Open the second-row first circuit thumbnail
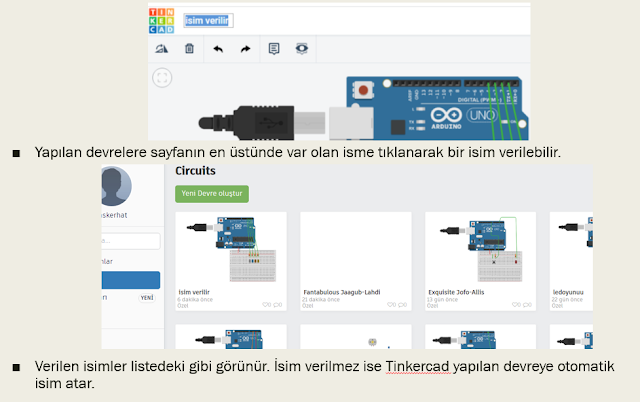 231,338
